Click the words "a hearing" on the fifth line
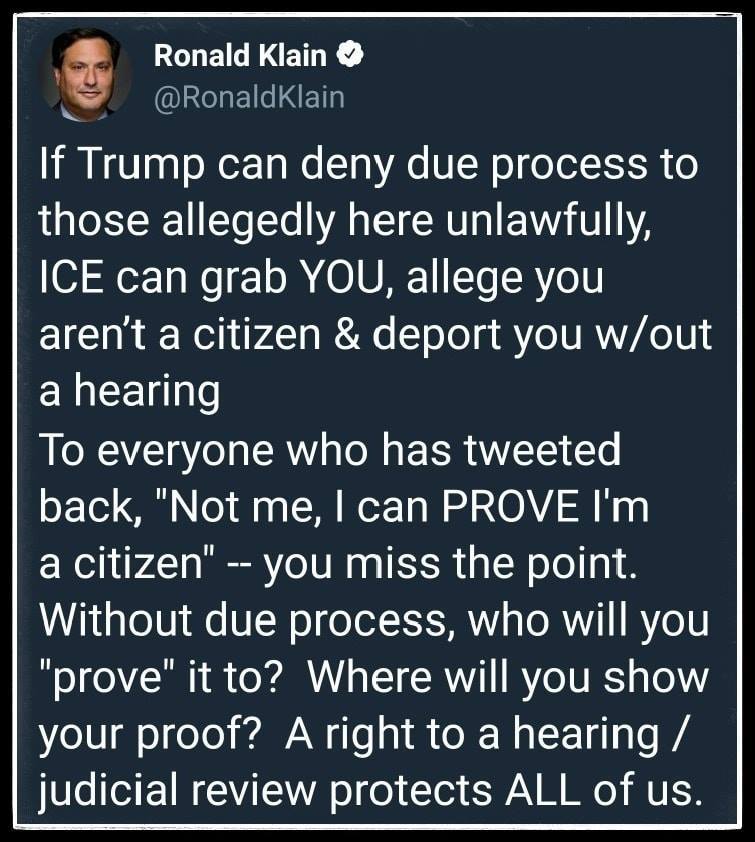 (129, 391)
